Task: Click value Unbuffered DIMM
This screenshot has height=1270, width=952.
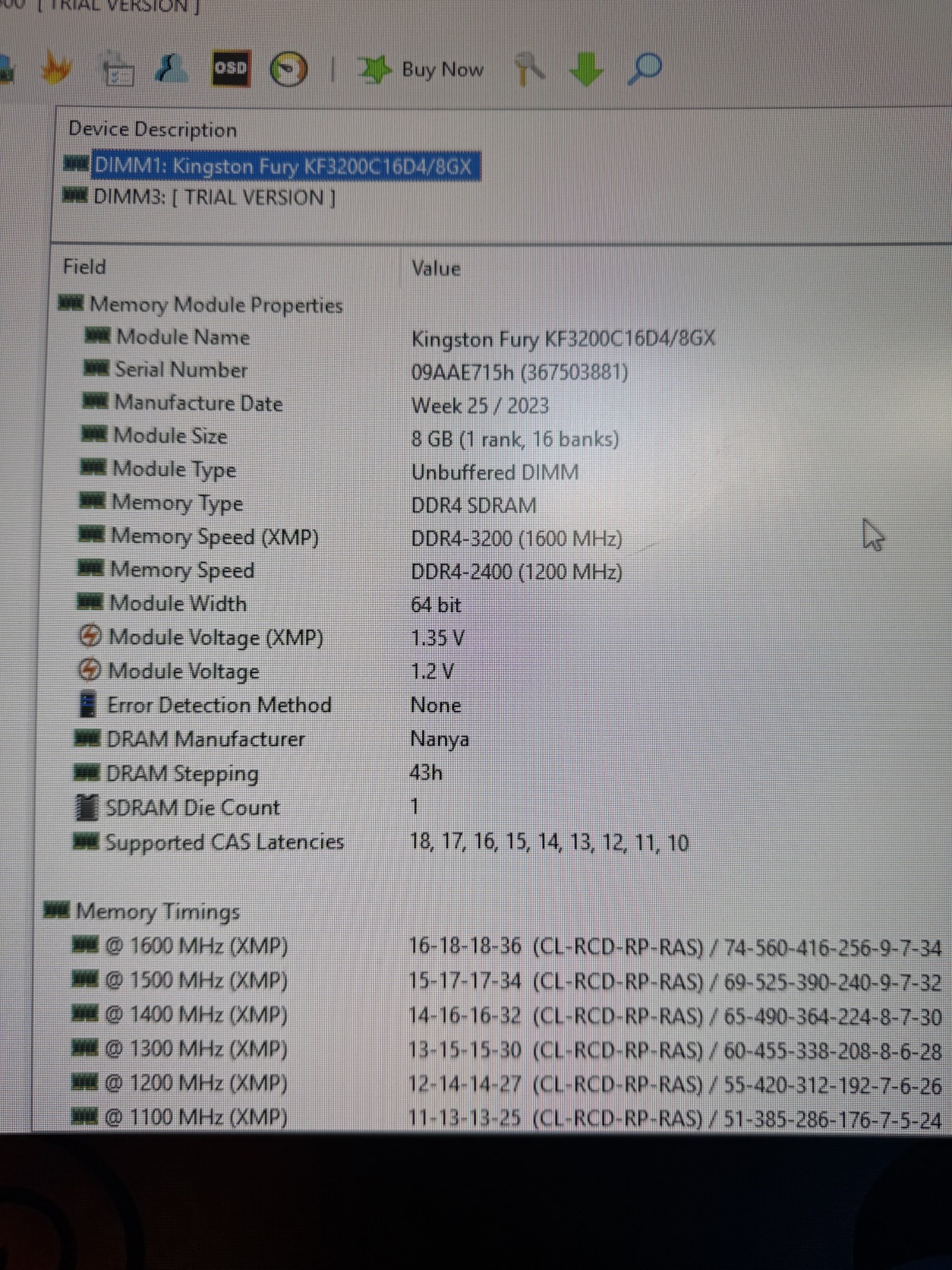Action: 494,472
